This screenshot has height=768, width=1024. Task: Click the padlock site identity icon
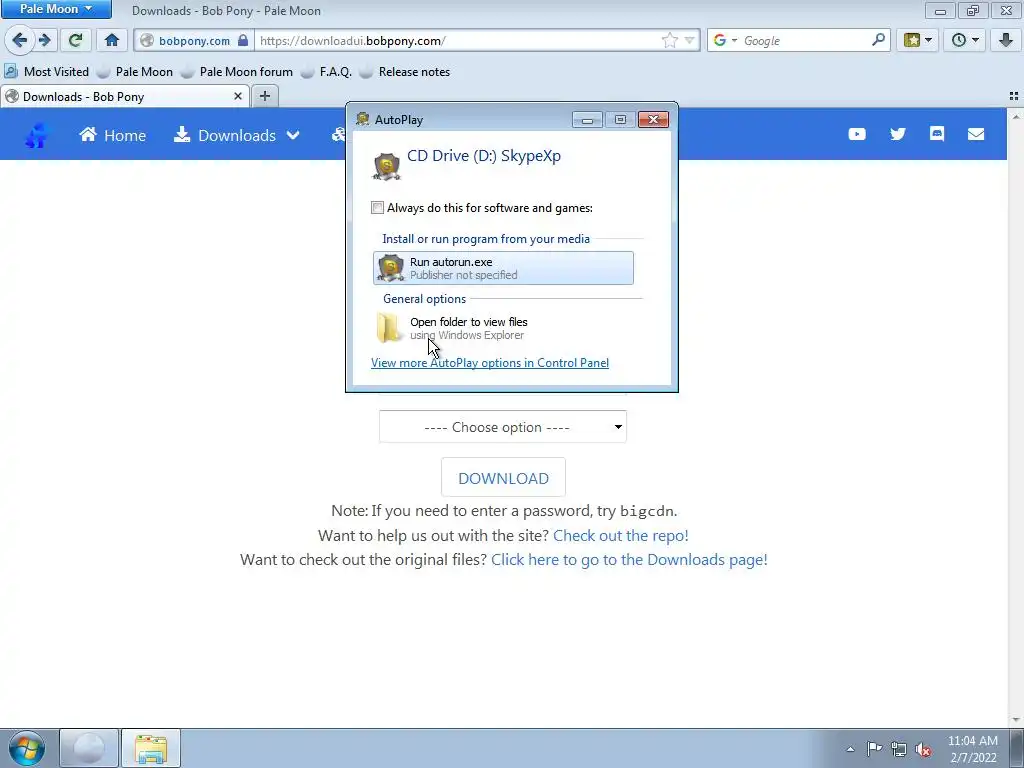(x=243, y=40)
